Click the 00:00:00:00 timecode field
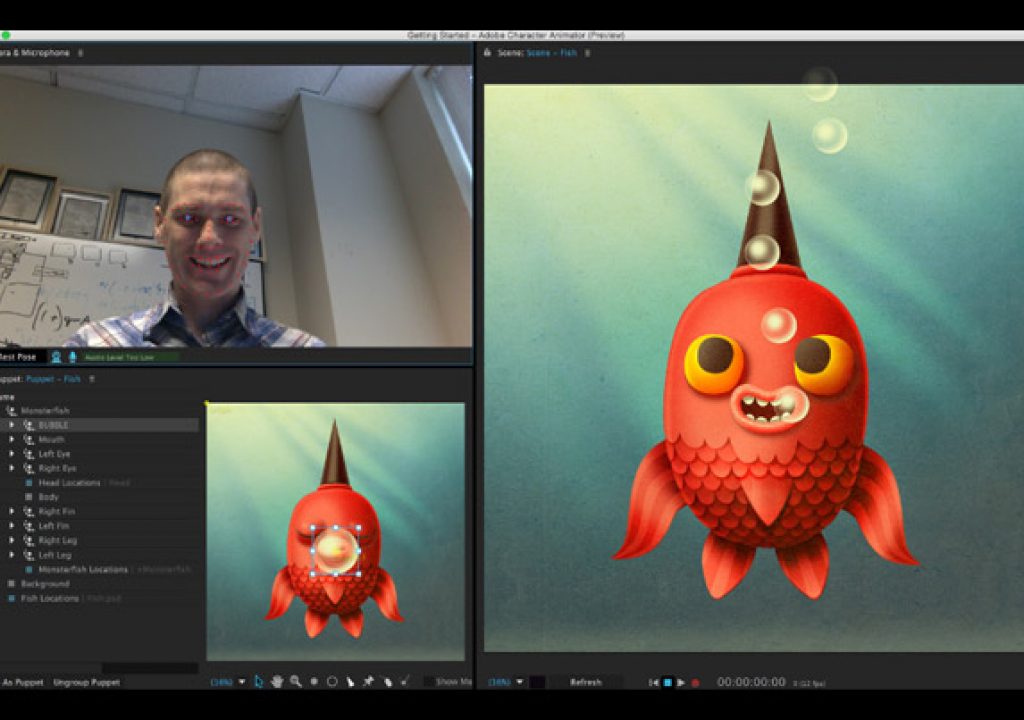Screen dimensions: 1024x720 click(751, 682)
